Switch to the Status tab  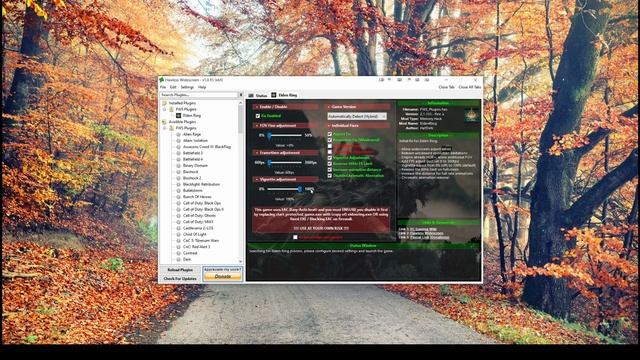click(258, 95)
